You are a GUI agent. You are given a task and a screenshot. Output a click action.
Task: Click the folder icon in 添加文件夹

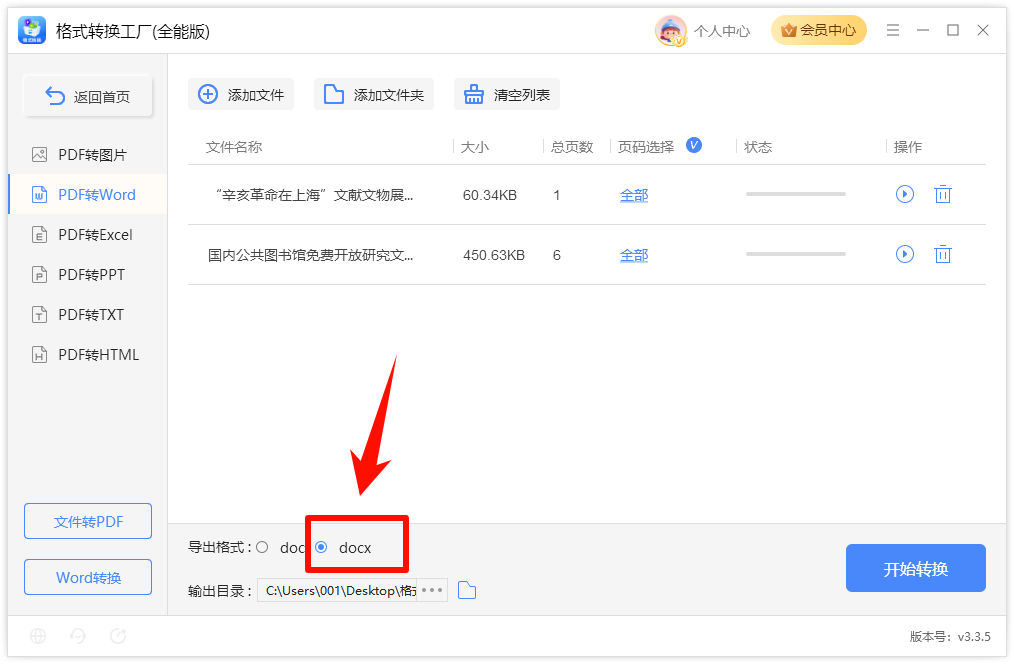pyautogui.click(x=334, y=94)
